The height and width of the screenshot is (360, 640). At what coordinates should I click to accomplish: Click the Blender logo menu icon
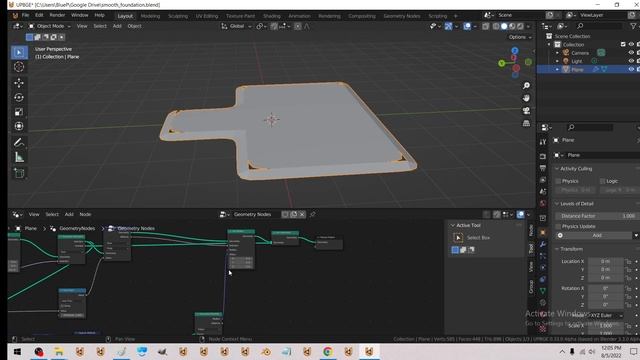point(15,16)
